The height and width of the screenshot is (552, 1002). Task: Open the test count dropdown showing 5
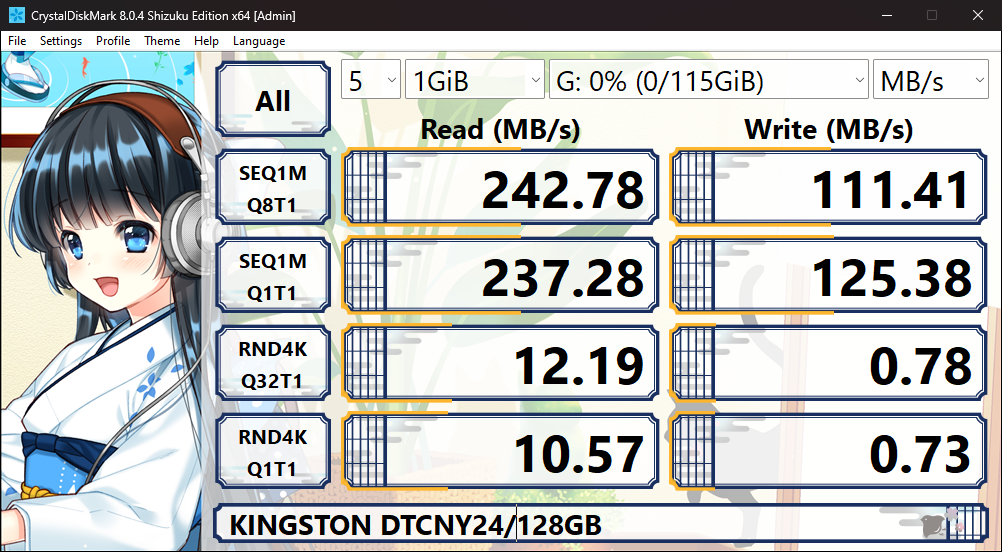point(371,80)
